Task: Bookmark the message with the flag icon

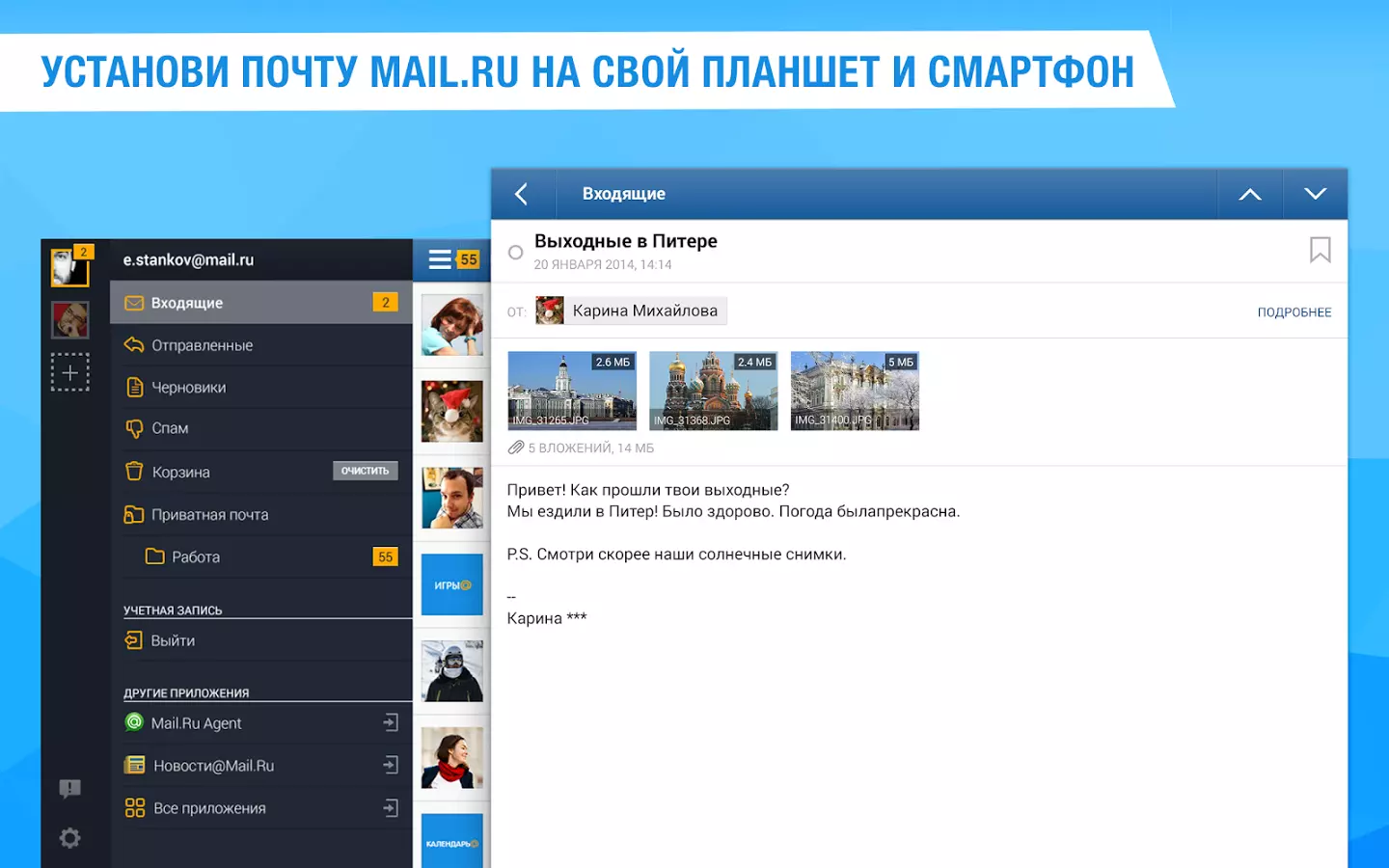Action: (1320, 250)
